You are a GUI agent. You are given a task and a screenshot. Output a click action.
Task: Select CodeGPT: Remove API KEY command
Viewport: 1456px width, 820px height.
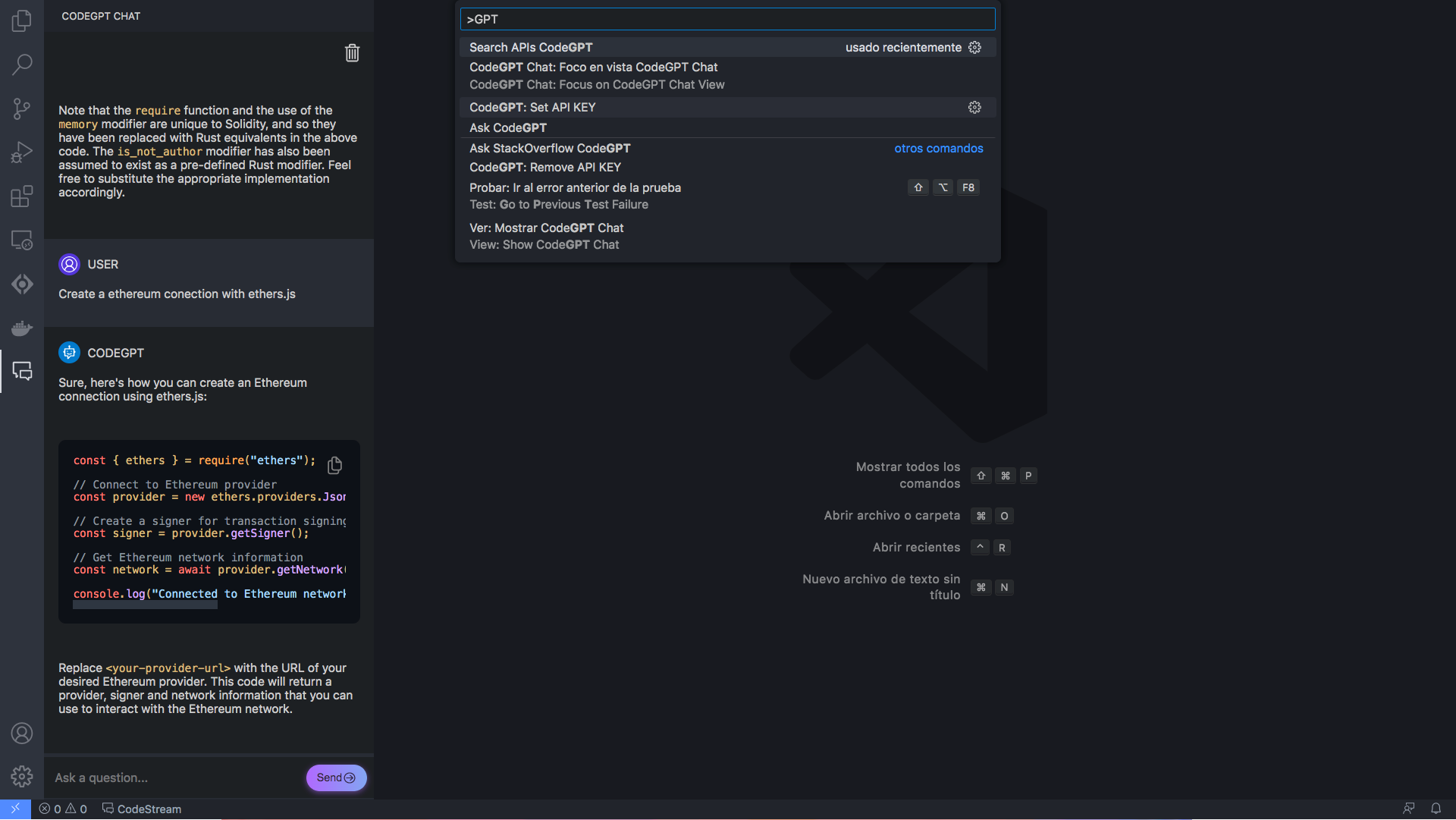727,167
